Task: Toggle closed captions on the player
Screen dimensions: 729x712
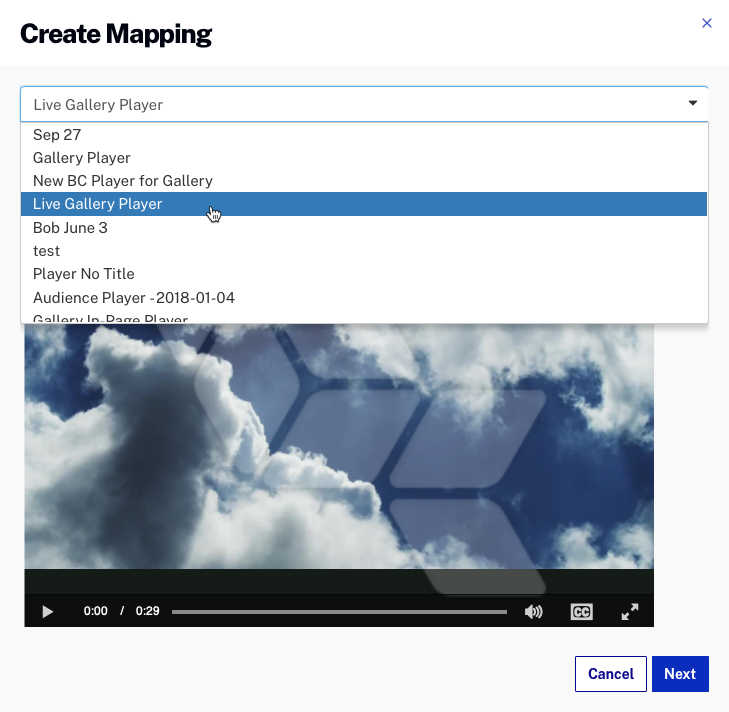Action: click(x=581, y=612)
